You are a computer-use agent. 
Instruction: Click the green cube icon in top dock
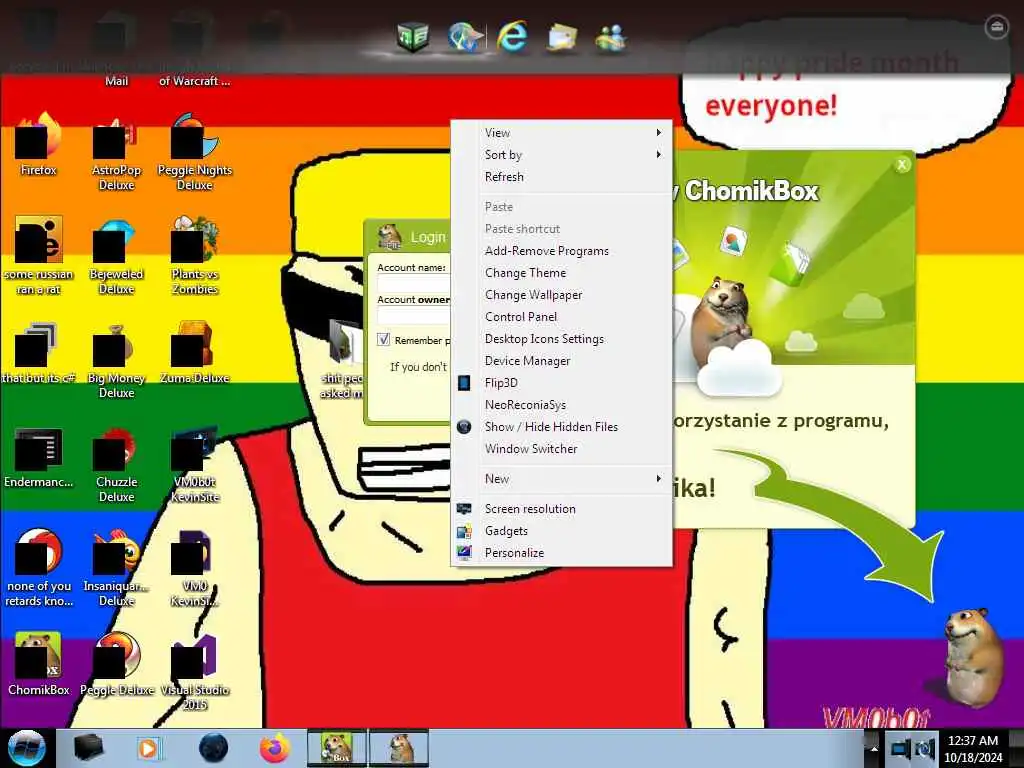(x=413, y=37)
